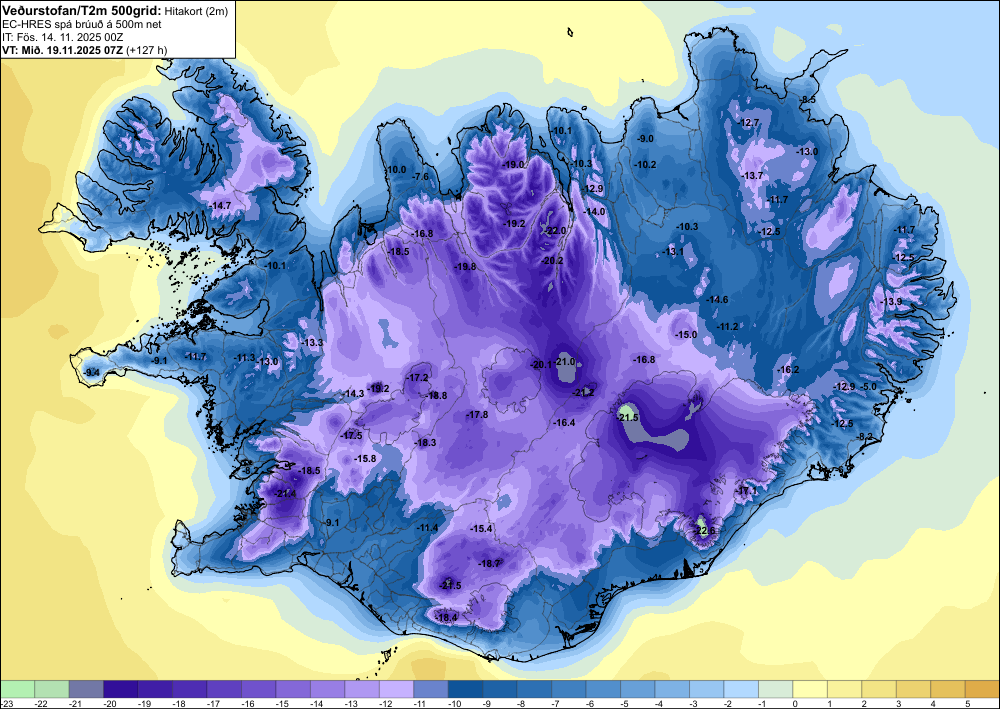
Task: Select the pale yellow legend swatch labeled 0
Action: pyautogui.click(x=809, y=689)
